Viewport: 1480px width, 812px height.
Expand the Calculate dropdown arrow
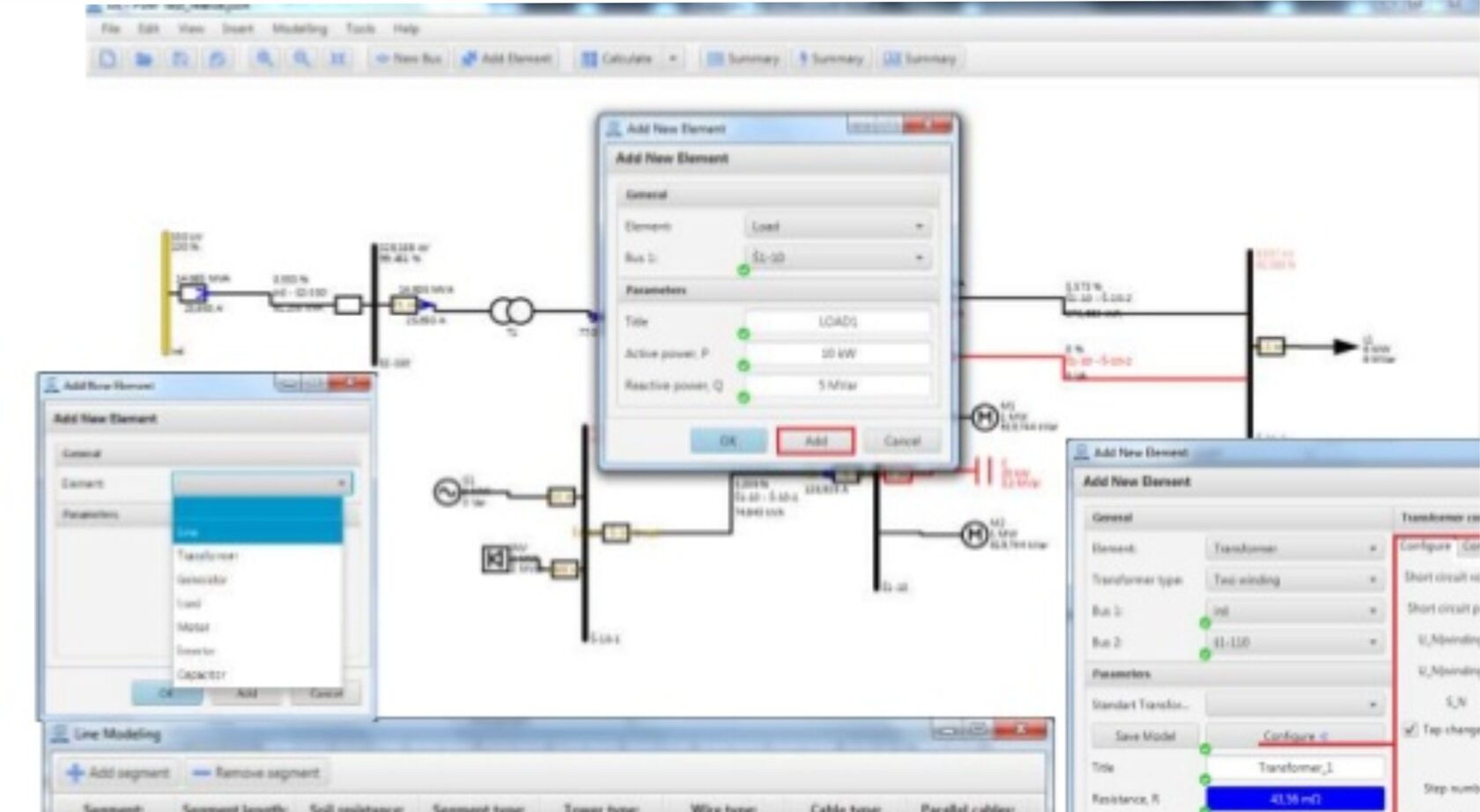pyautogui.click(x=673, y=59)
